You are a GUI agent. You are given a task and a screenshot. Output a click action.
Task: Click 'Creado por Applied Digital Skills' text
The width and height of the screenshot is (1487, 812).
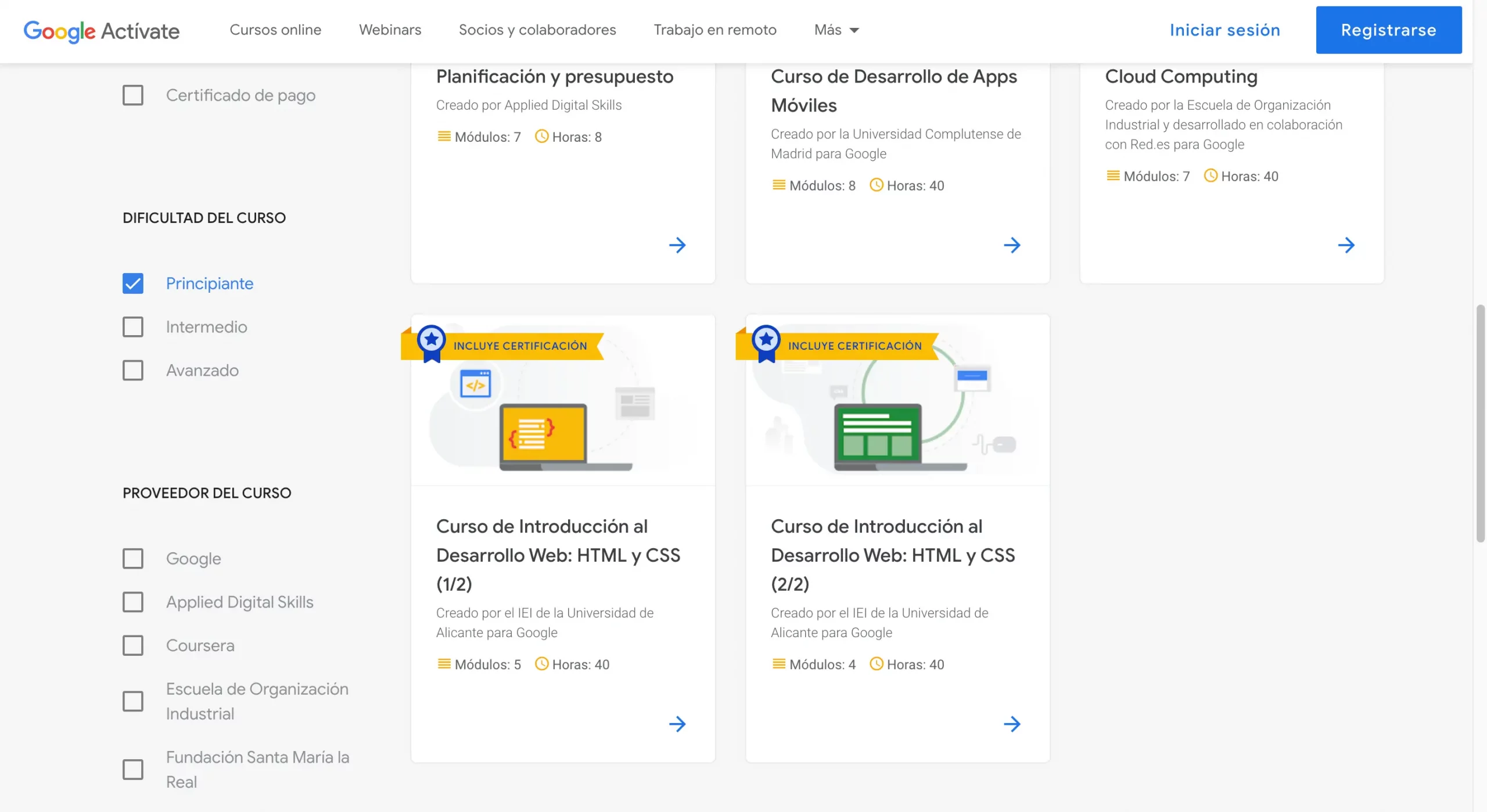(x=529, y=105)
